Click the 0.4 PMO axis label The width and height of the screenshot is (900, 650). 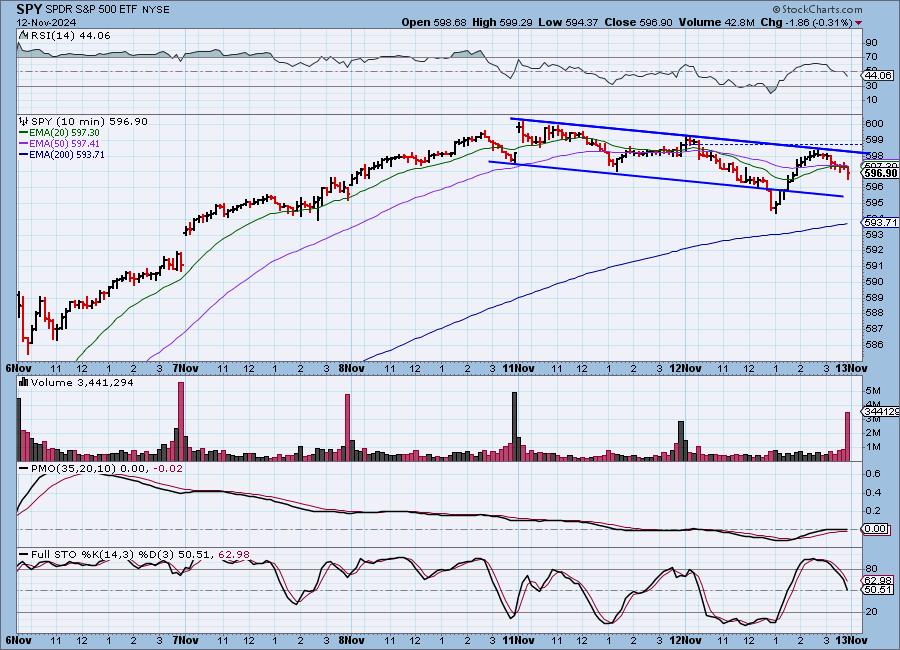873,493
